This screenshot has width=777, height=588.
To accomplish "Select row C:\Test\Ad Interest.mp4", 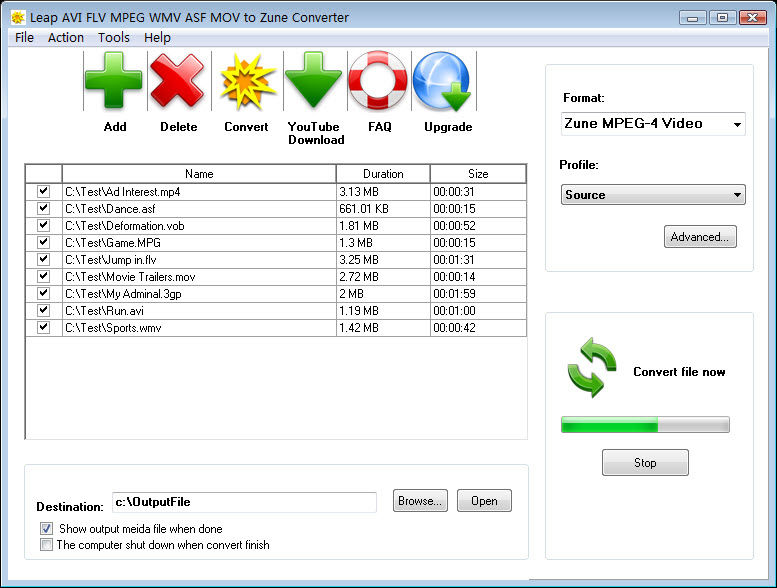I will [276, 192].
